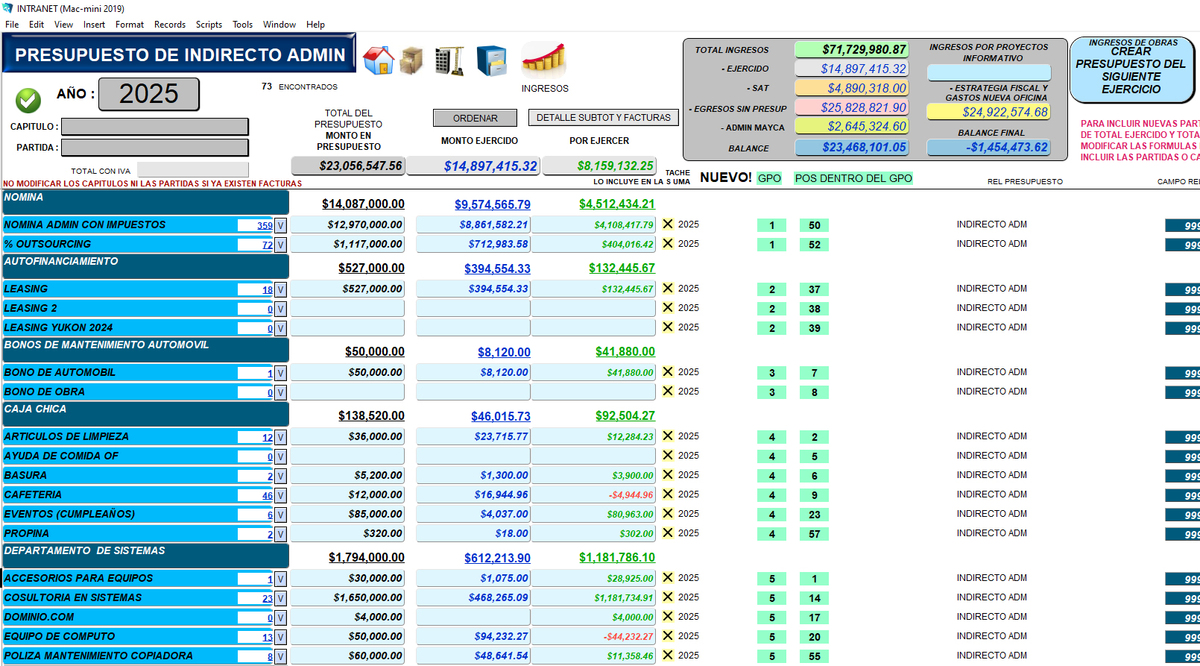Open the Scripts menu

pyautogui.click(x=209, y=24)
